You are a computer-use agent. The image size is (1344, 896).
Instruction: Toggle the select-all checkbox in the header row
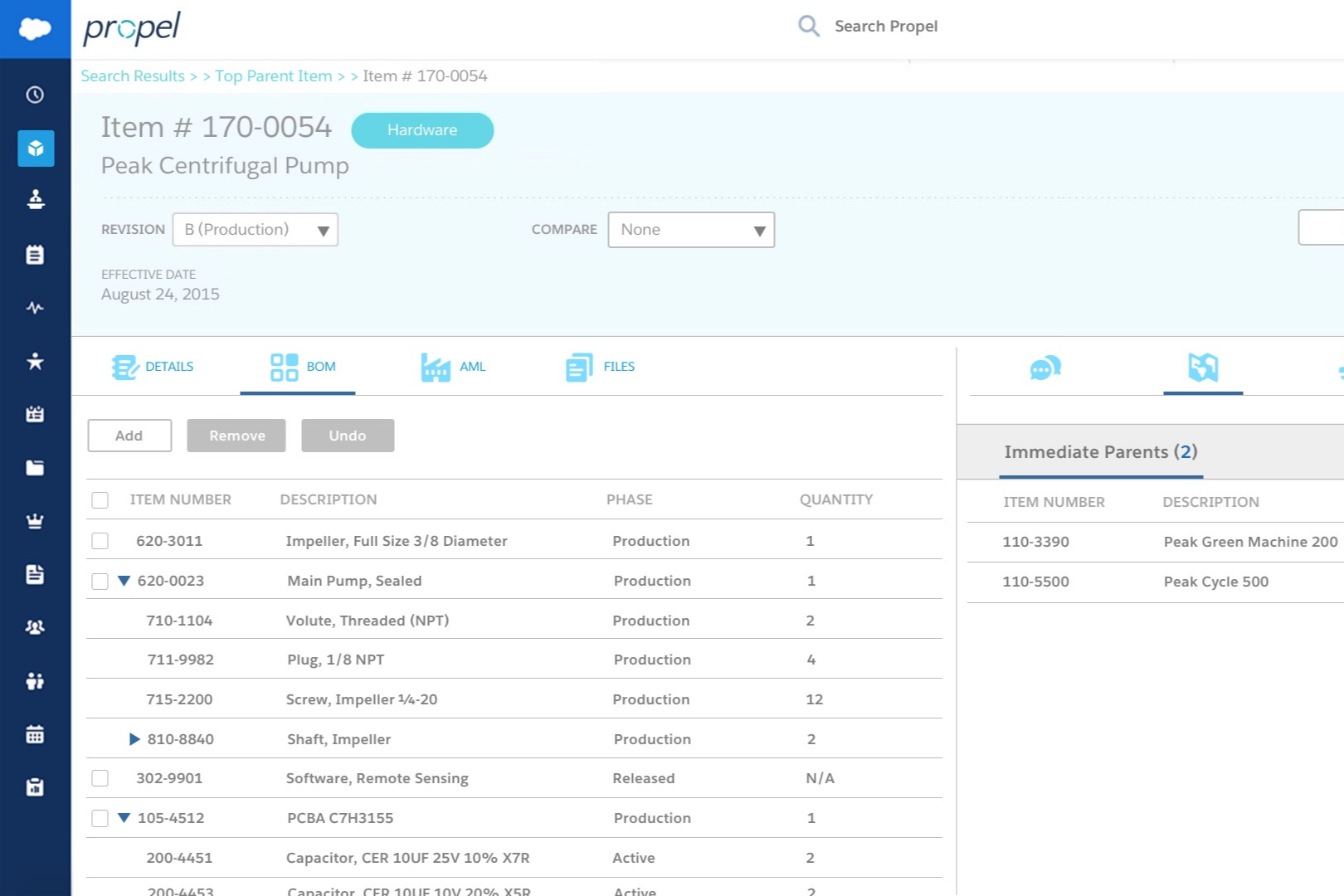(x=100, y=499)
